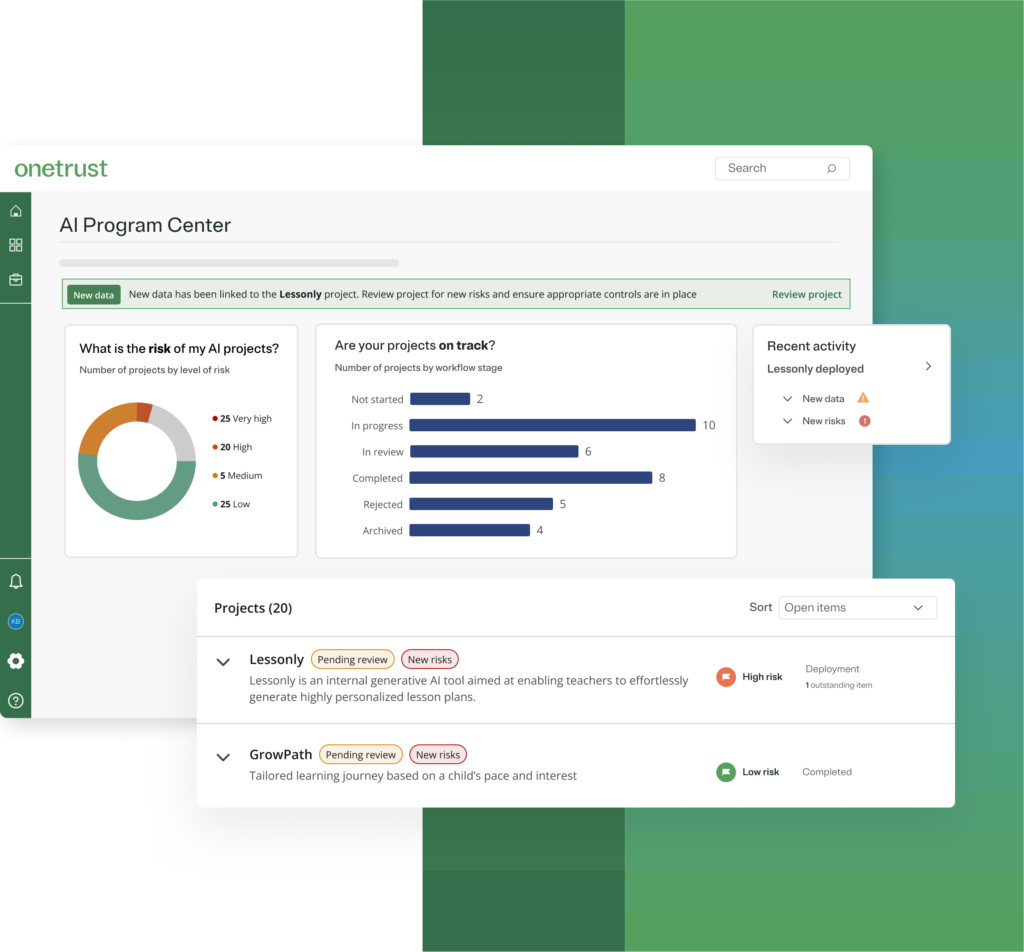The image size is (1024, 952).
Task: Open notifications bell icon
Action: click(16, 581)
